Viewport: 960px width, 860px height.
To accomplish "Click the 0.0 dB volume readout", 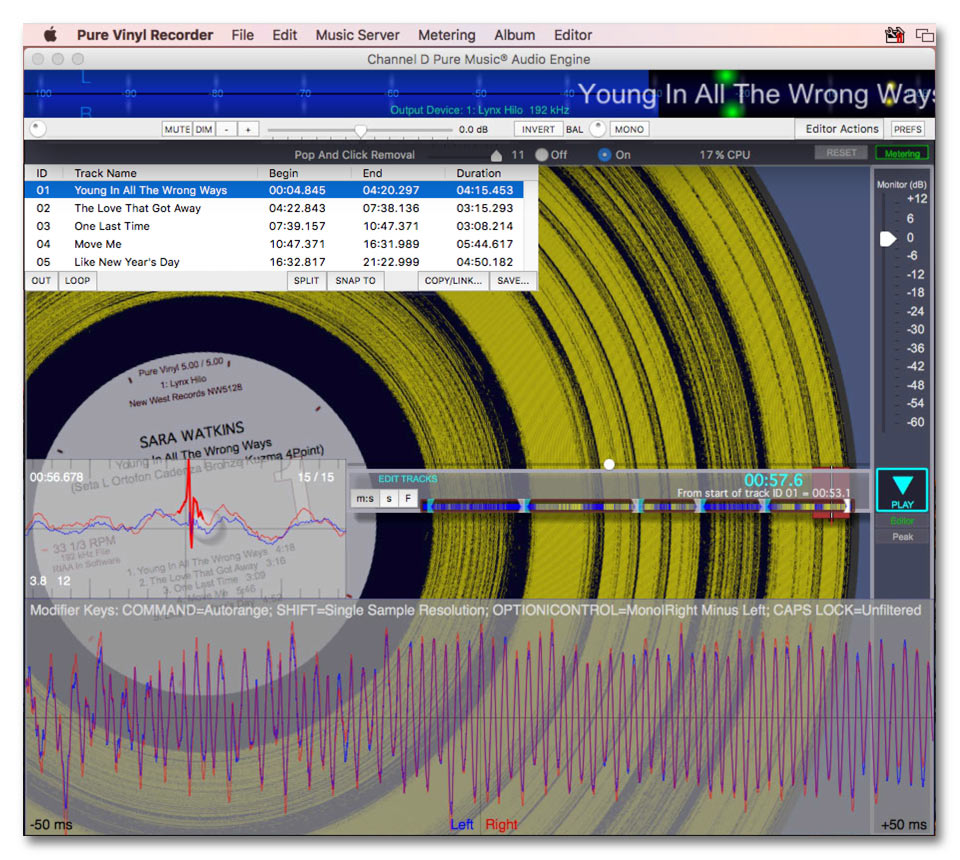I will click(x=473, y=129).
